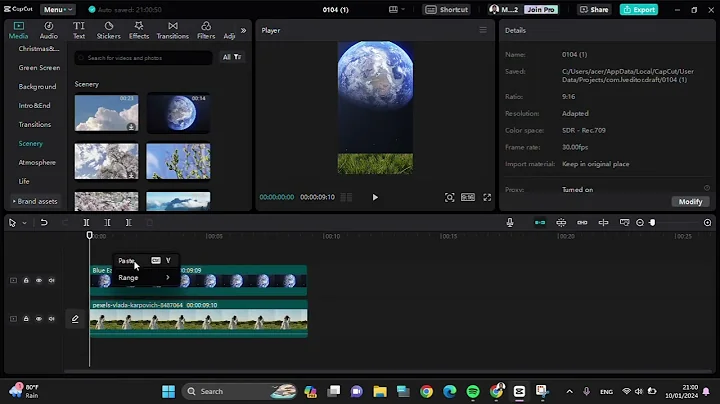Viewport: 720px width, 404px height.
Task: Enter fullscreen player mode
Action: pos(487,197)
